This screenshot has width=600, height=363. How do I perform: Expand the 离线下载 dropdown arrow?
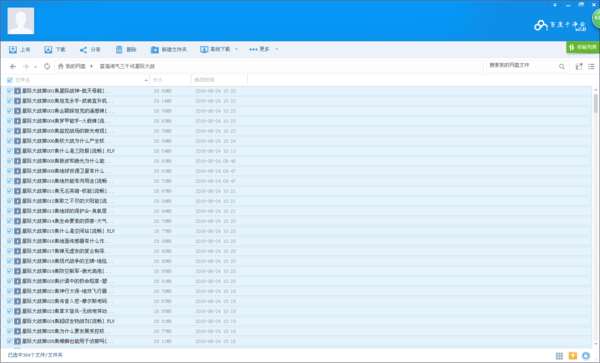point(236,49)
